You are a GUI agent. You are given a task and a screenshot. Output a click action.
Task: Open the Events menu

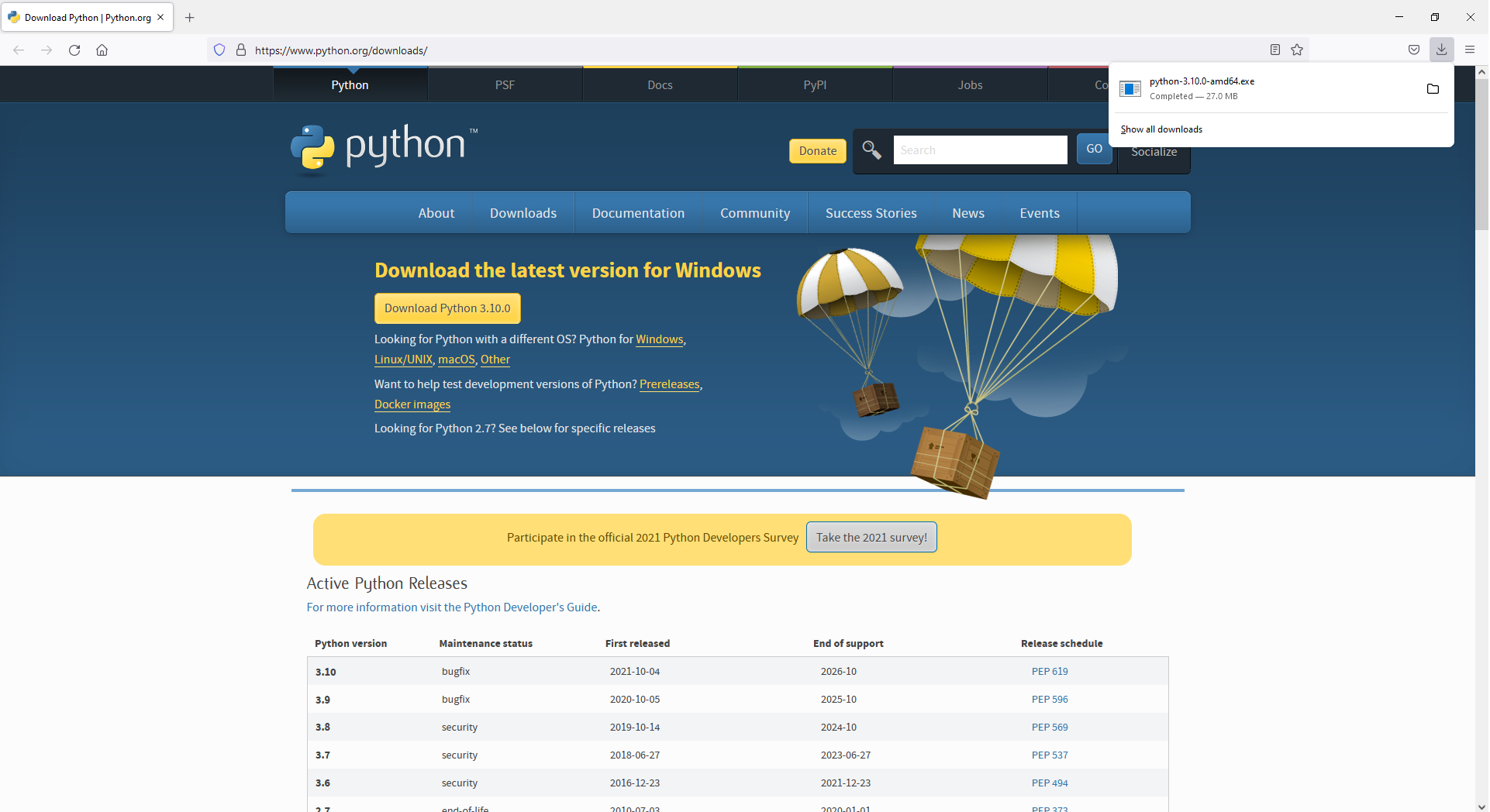pyautogui.click(x=1040, y=213)
